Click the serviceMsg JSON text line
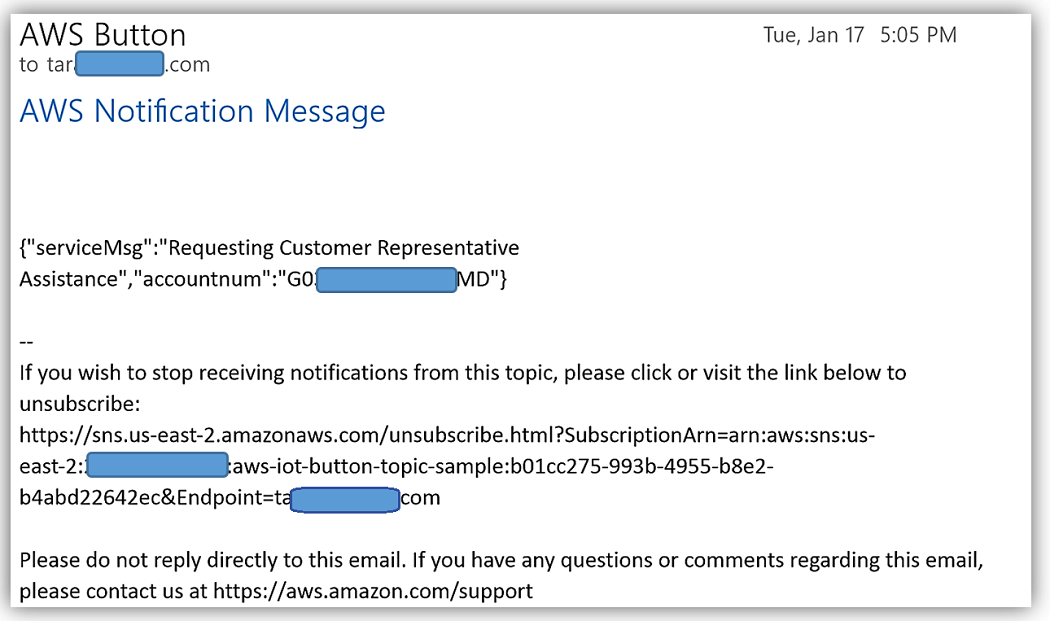Viewport: 1050px width, 621px height. [269, 248]
